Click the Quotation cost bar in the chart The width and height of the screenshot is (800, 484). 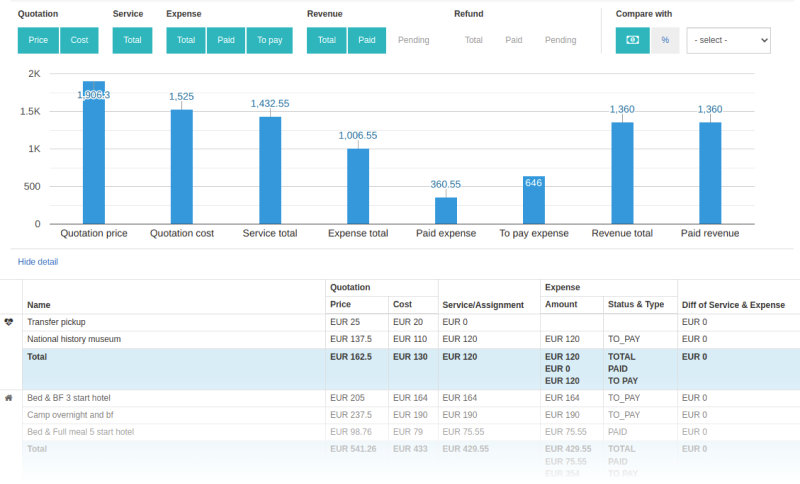coord(182,167)
